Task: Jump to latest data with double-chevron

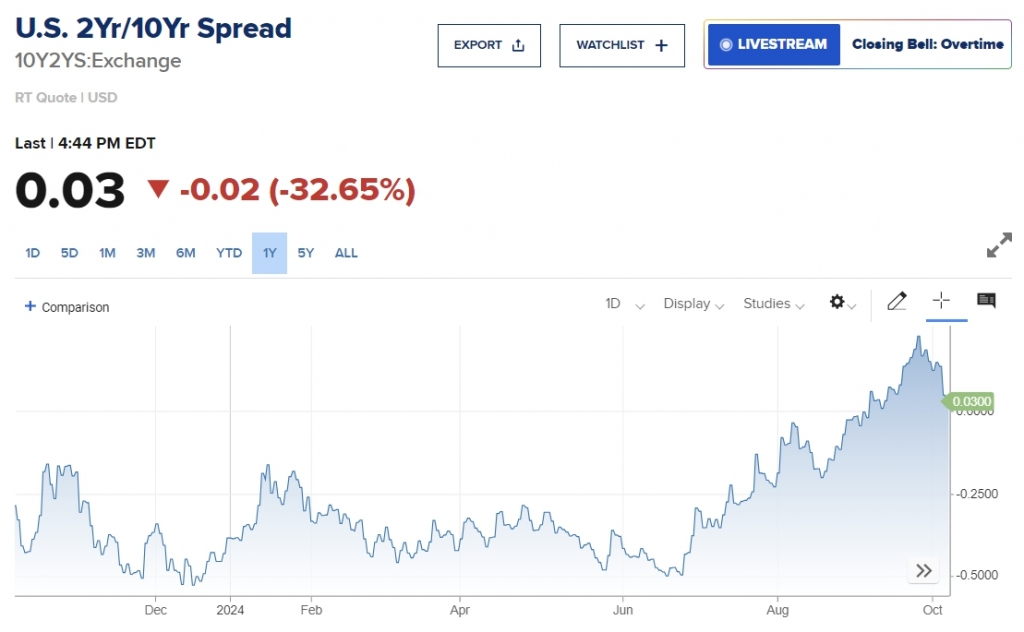Action: [x=924, y=571]
